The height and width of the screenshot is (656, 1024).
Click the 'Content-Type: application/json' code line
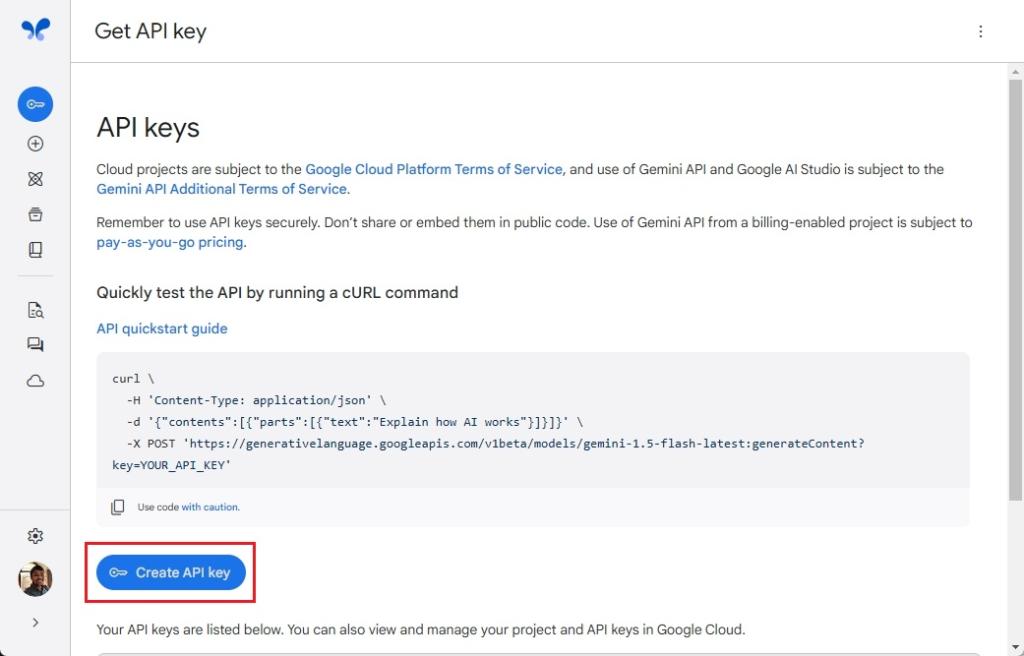(256, 401)
